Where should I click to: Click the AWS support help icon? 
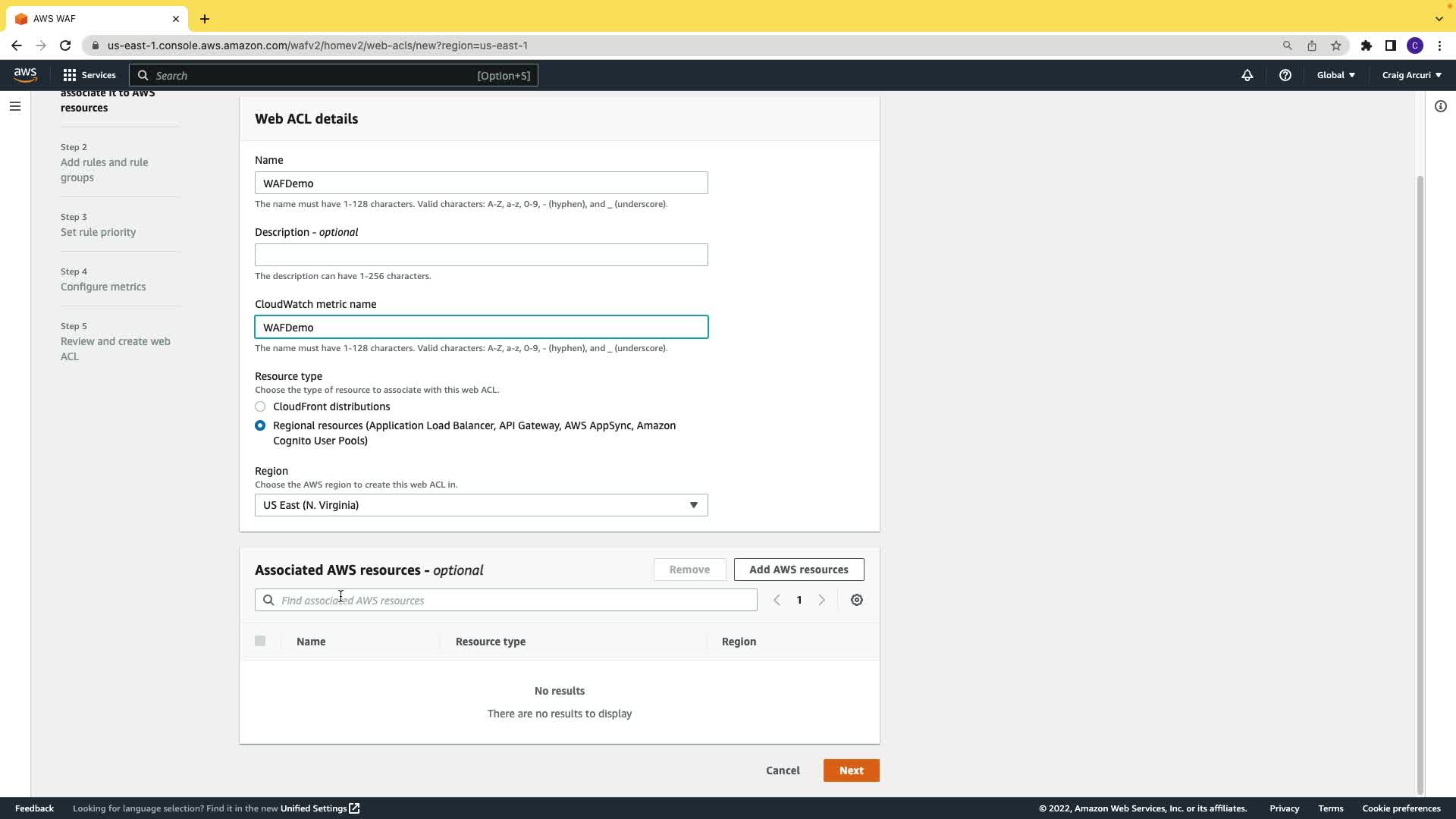click(1285, 75)
